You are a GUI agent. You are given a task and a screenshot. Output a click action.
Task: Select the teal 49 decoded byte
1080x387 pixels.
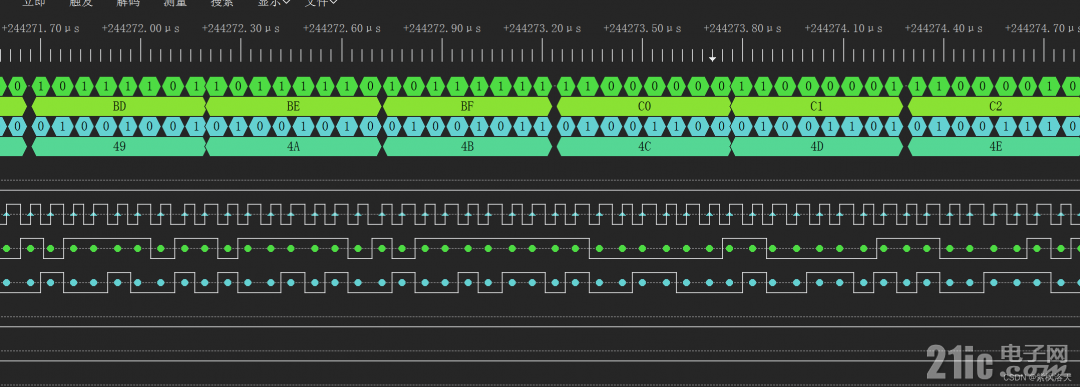pos(118,147)
